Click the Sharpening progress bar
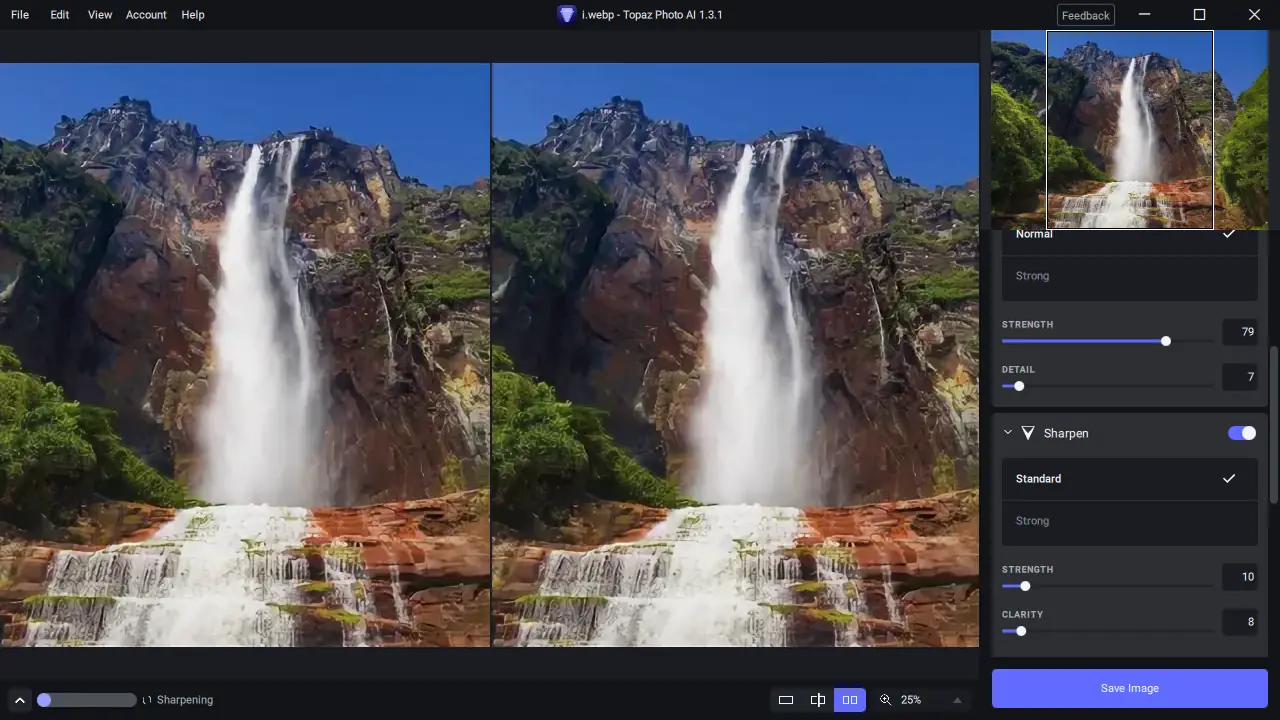Viewport: 1280px width, 720px height. tap(86, 700)
